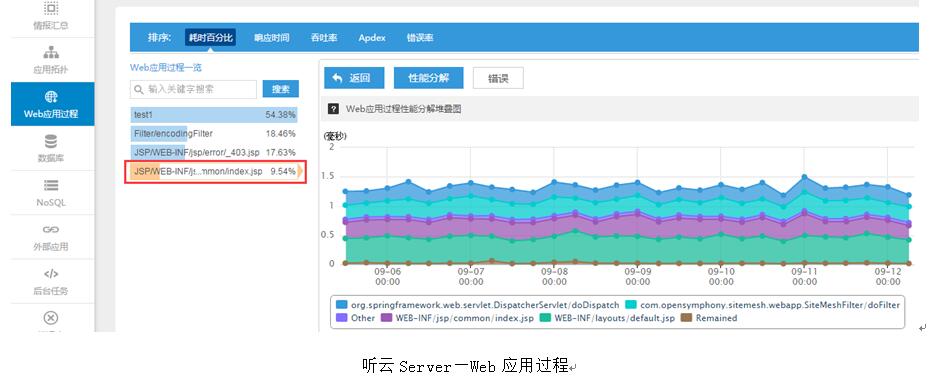Sort by 响应时间
This screenshot has height=383, width=931.
pyautogui.click(x=271, y=37)
